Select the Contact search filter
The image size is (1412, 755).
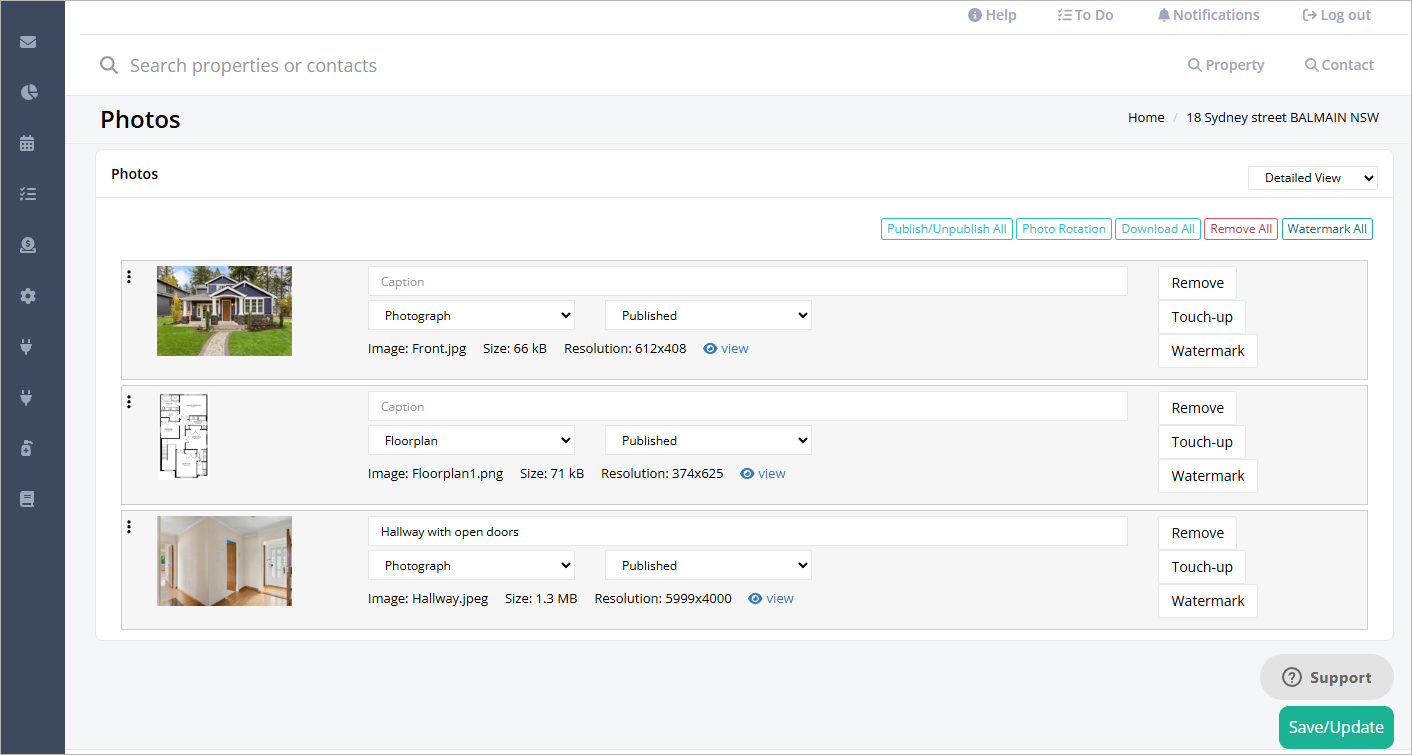1339,65
